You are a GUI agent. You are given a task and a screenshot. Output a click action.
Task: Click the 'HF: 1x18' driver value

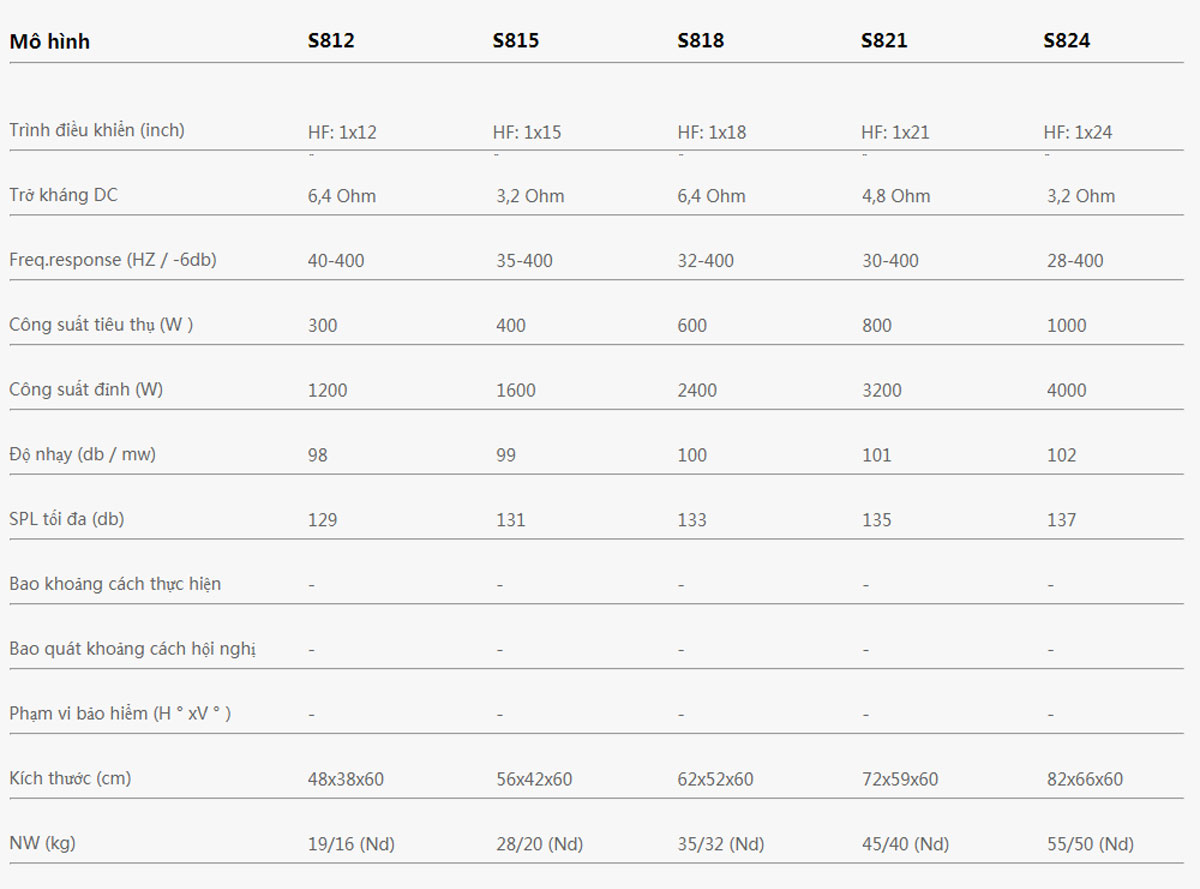click(x=711, y=132)
